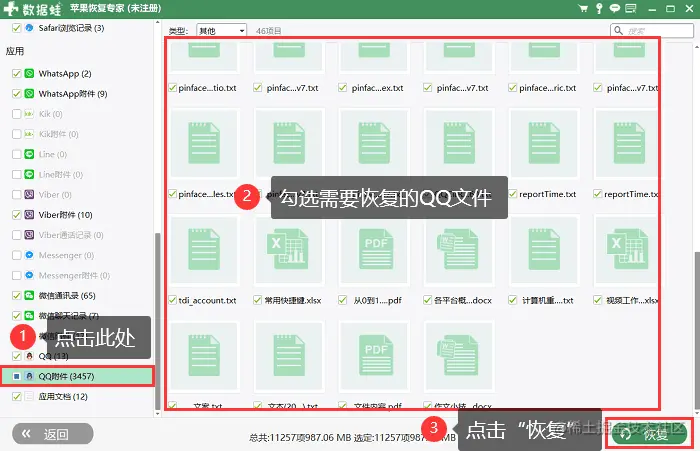Click the Safari browsing history icon

tap(29, 28)
